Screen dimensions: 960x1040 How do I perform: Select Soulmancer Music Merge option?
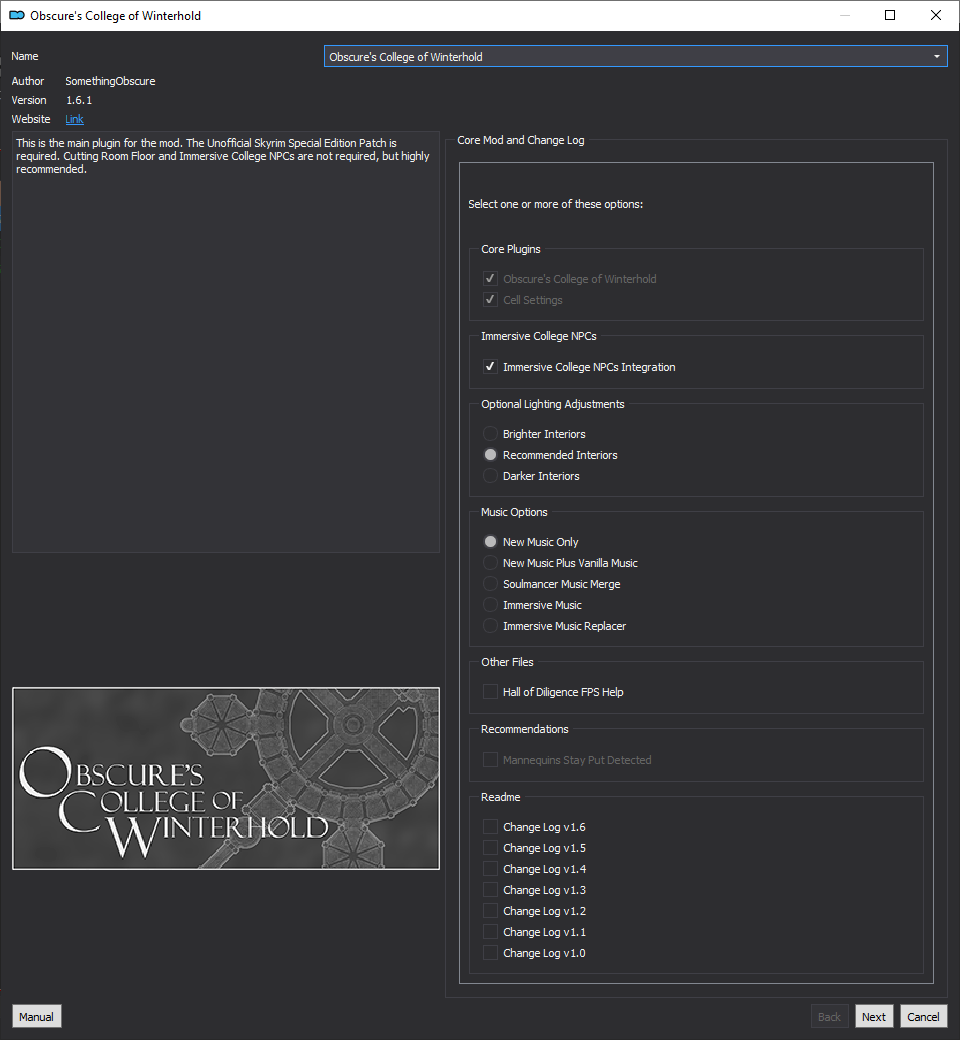490,584
